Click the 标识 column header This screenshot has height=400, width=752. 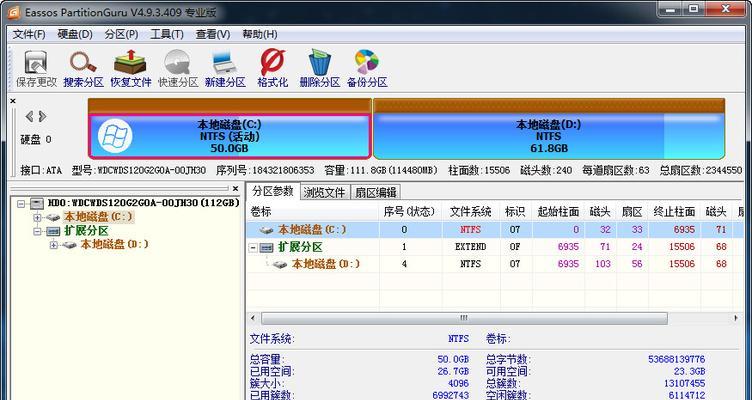[x=516, y=212]
